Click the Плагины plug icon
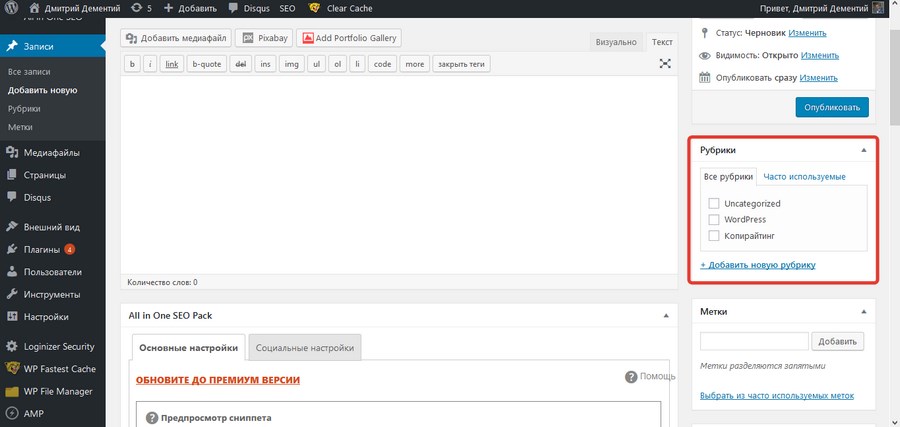The height and width of the screenshot is (427, 900). (12, 249)
